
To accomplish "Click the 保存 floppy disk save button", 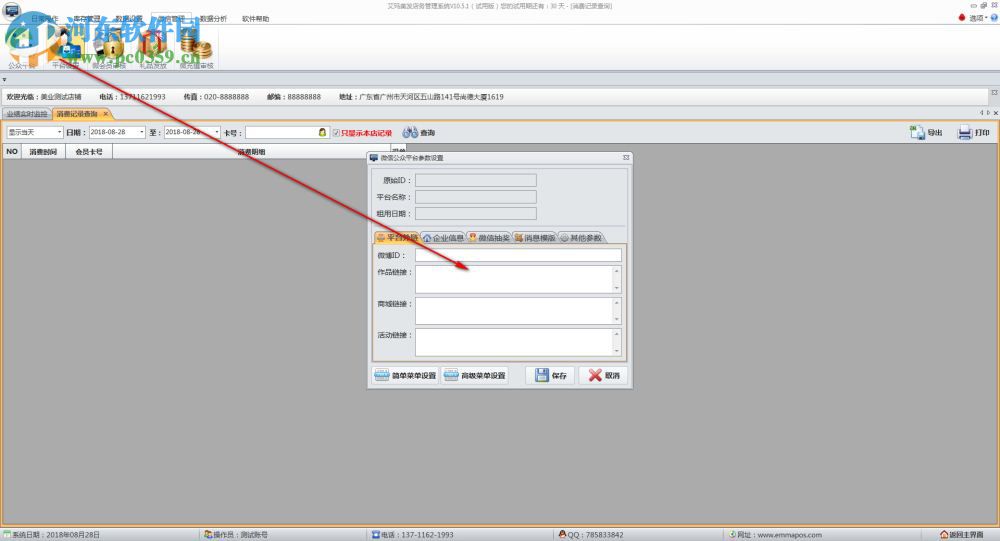I will [x=550, y=375].
